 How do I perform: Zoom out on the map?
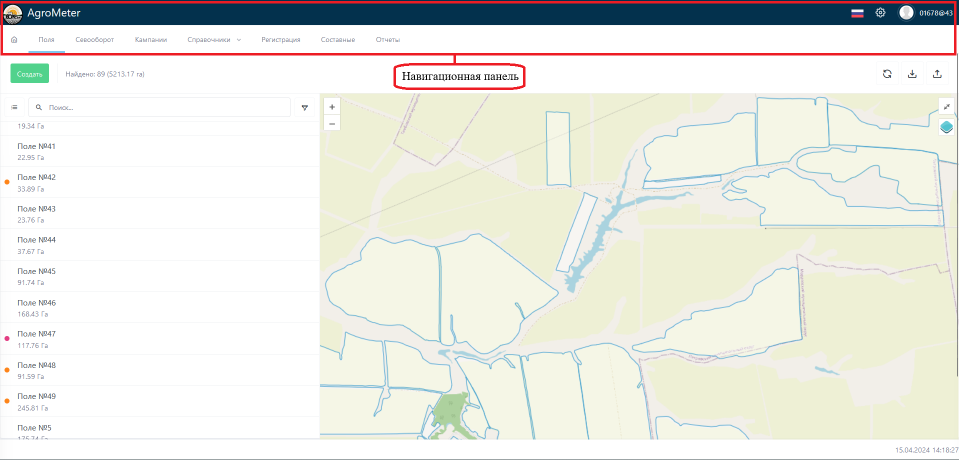[x=332, y=123]
